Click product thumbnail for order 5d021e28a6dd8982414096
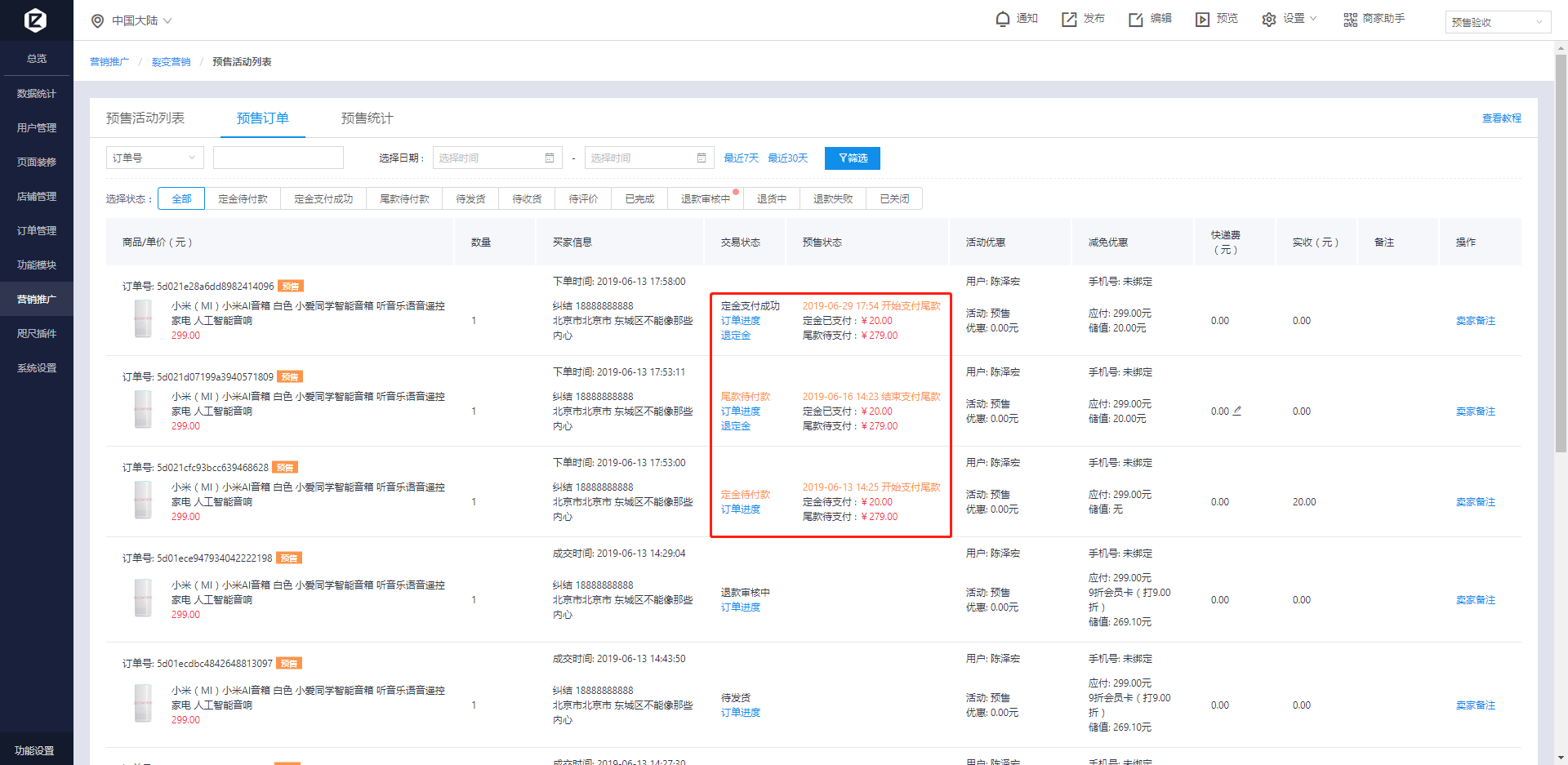 coord(143,318)
